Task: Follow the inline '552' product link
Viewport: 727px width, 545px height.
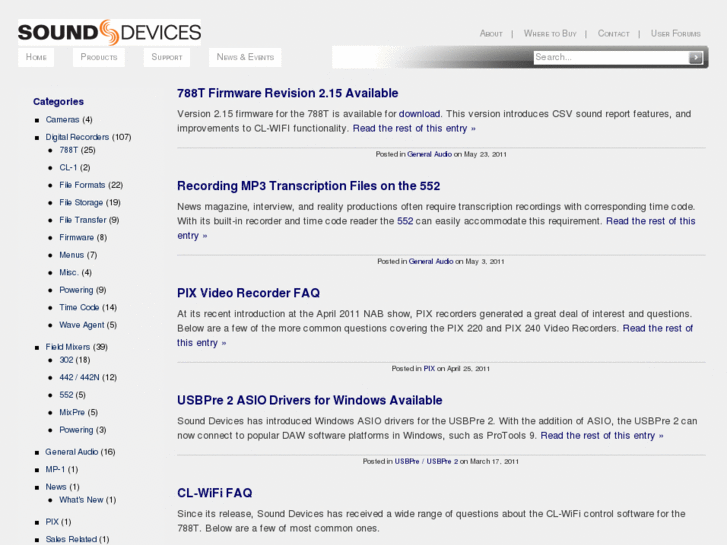Action: (x=405, y=221)
